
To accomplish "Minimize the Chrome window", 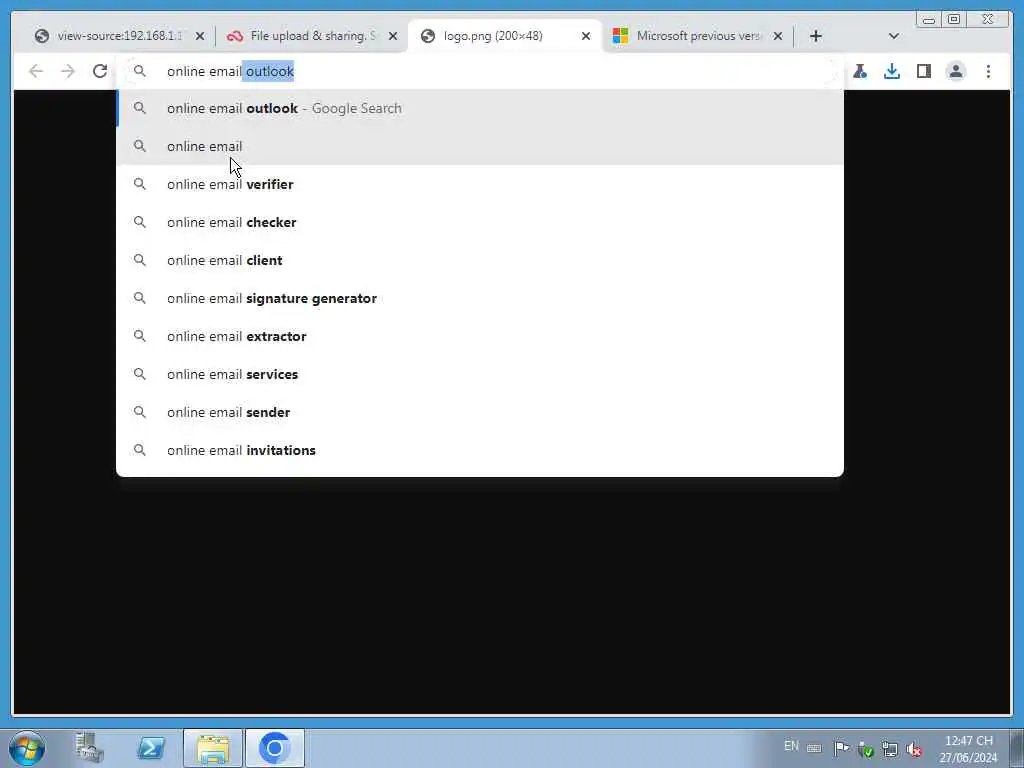I will (x=929, y=20).
